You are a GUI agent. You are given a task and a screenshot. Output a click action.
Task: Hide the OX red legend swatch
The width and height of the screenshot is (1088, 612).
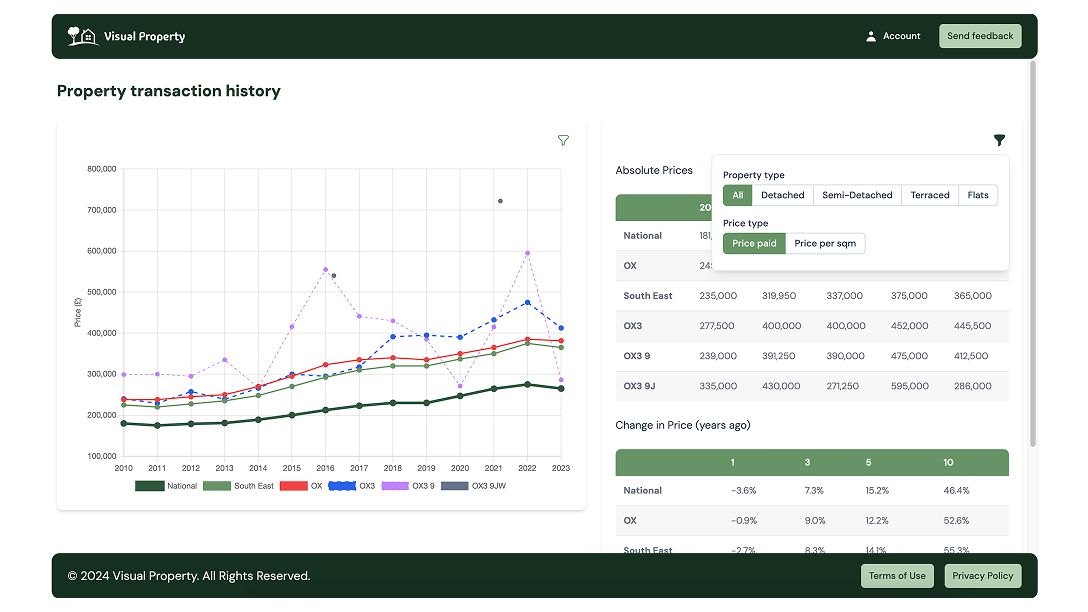[294, 486]
